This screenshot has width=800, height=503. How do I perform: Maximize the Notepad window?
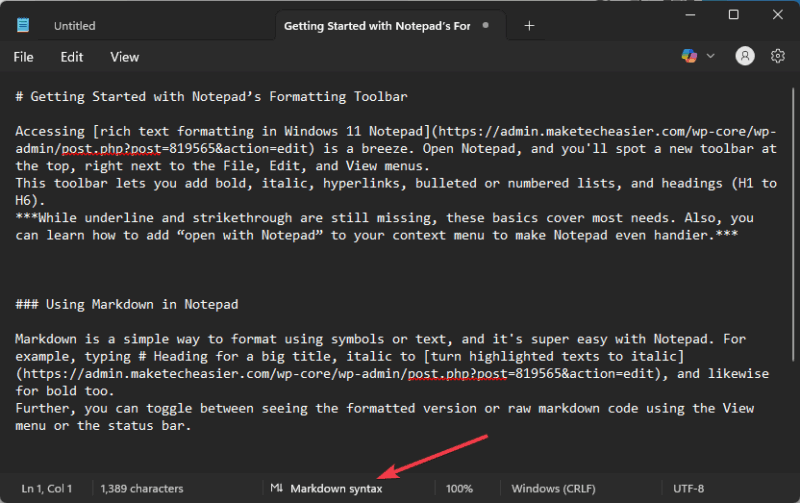[733, 15]
